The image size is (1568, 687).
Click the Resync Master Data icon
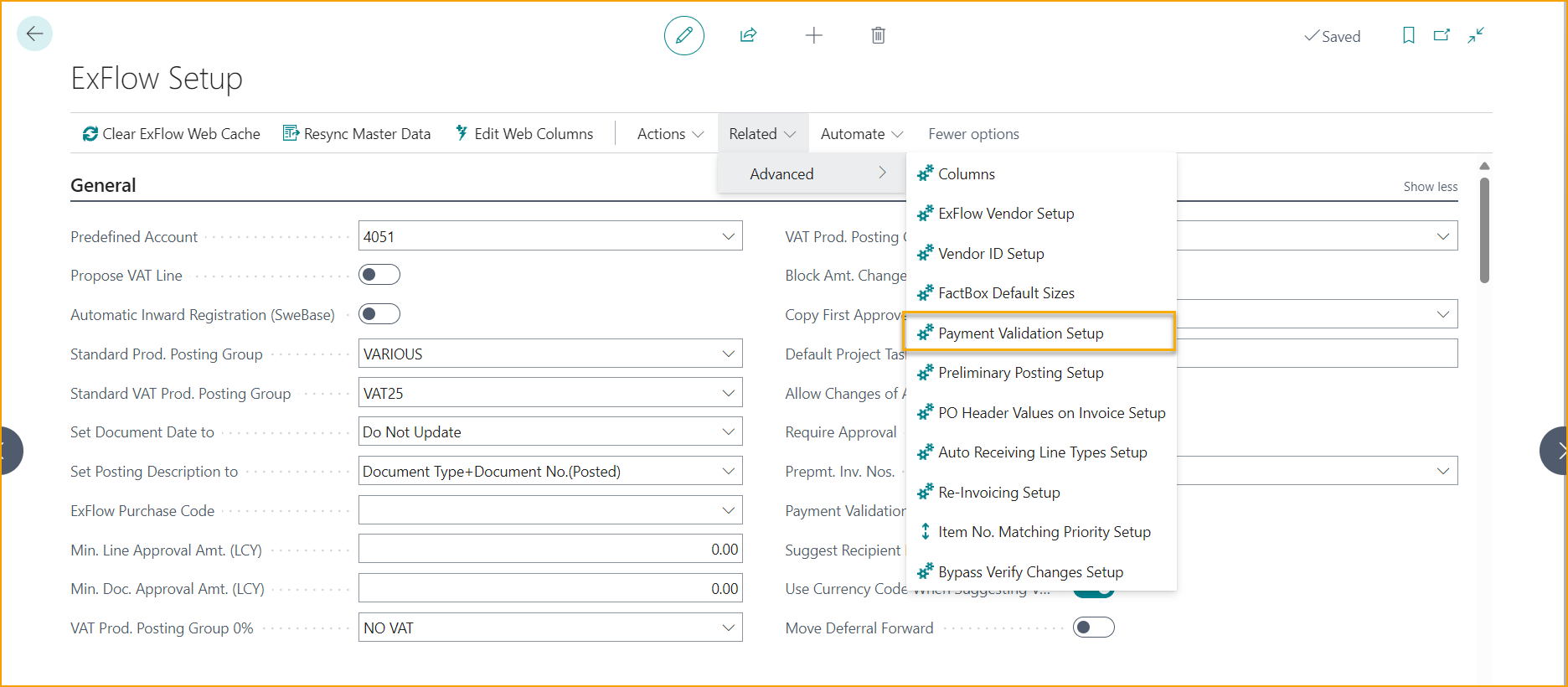click(291, 133)
